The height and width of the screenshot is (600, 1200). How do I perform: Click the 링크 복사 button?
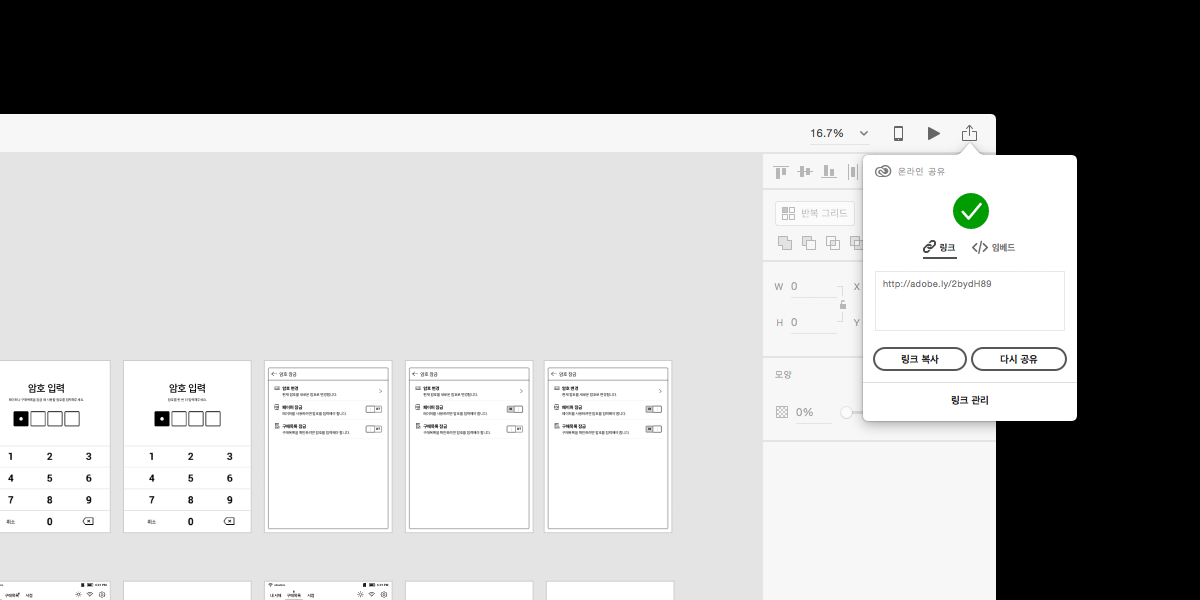coord(919,359)
